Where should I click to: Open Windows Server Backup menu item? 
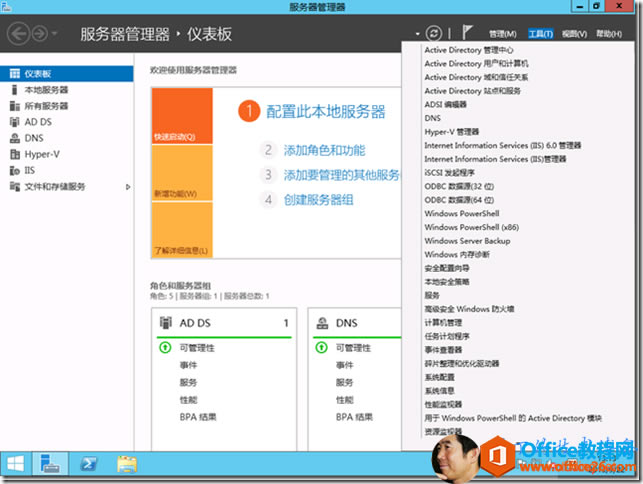pos(467,241)
